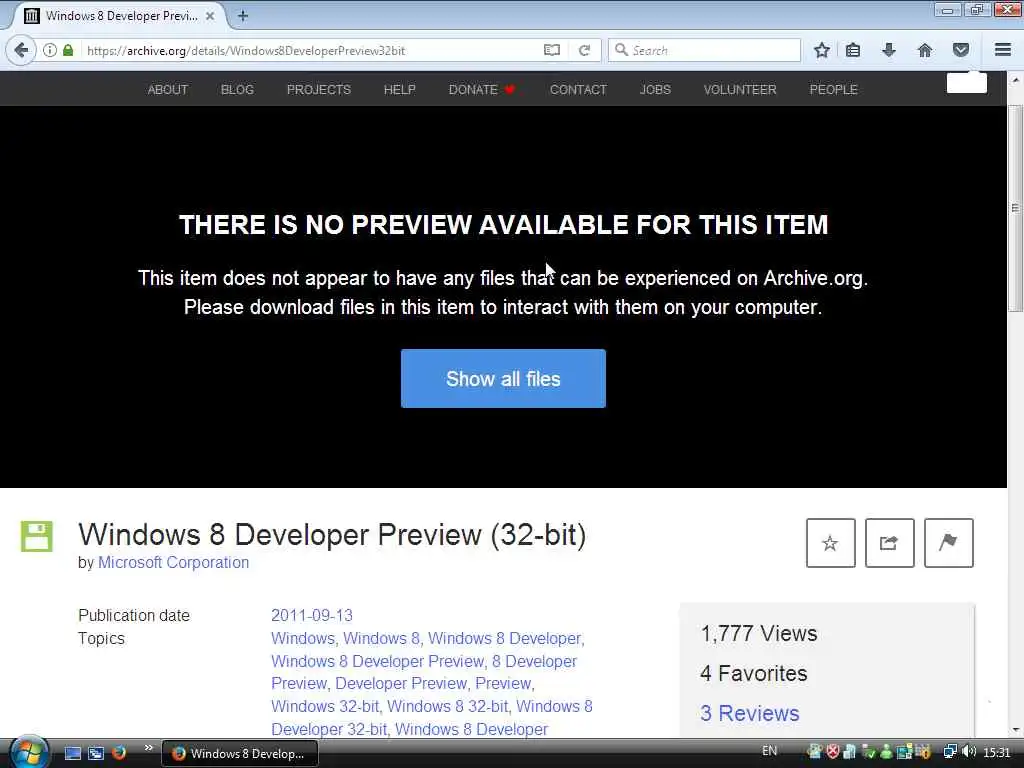Open Firefox hamburger menu
1024x768 pixels.
point(1003,50)
